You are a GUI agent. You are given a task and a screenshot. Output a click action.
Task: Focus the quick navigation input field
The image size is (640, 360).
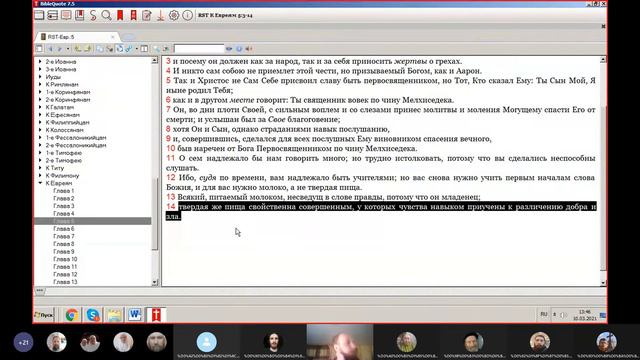click(x=199, y=49)
